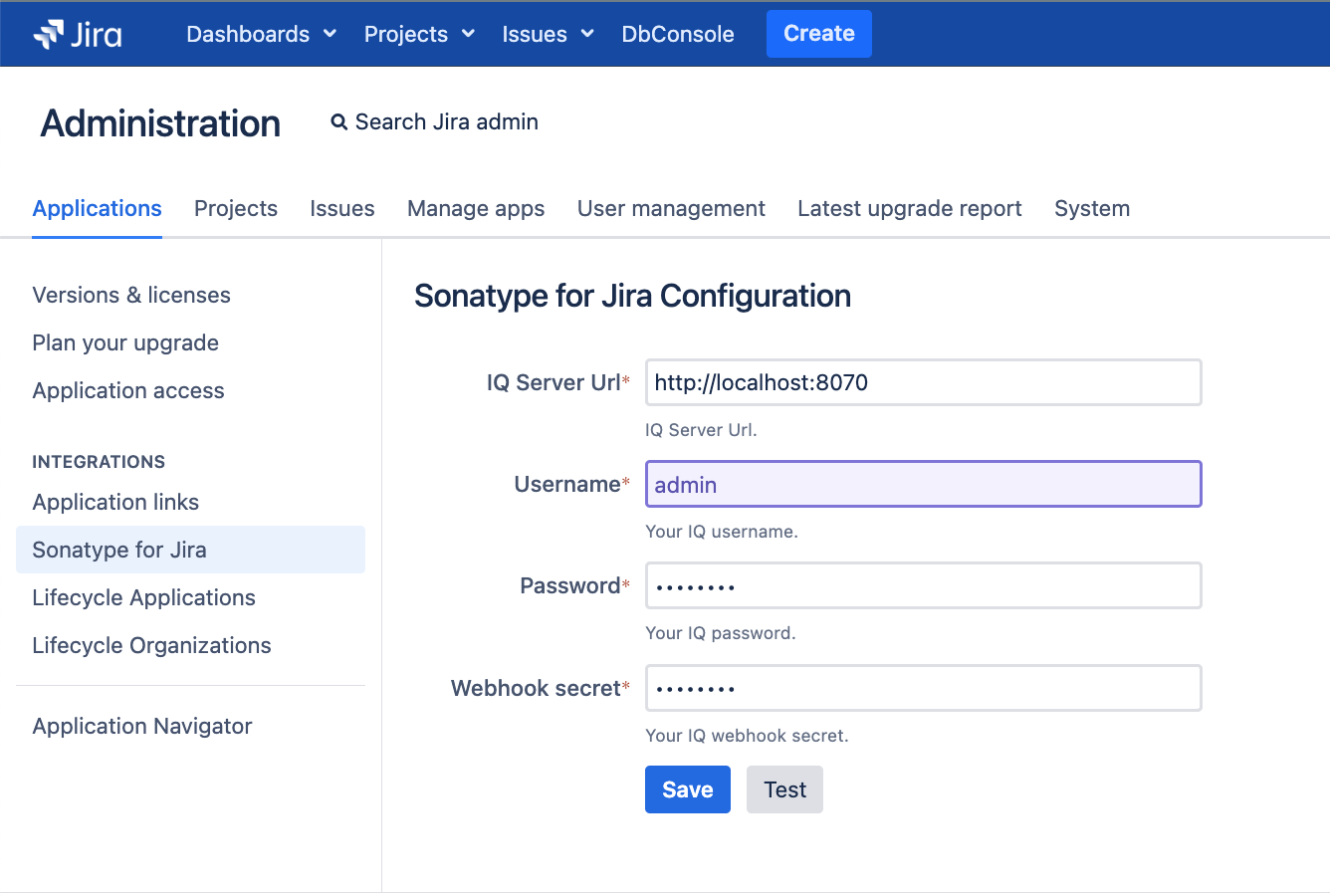
Task: Switch to the System tab
Action: (1092, 208)
